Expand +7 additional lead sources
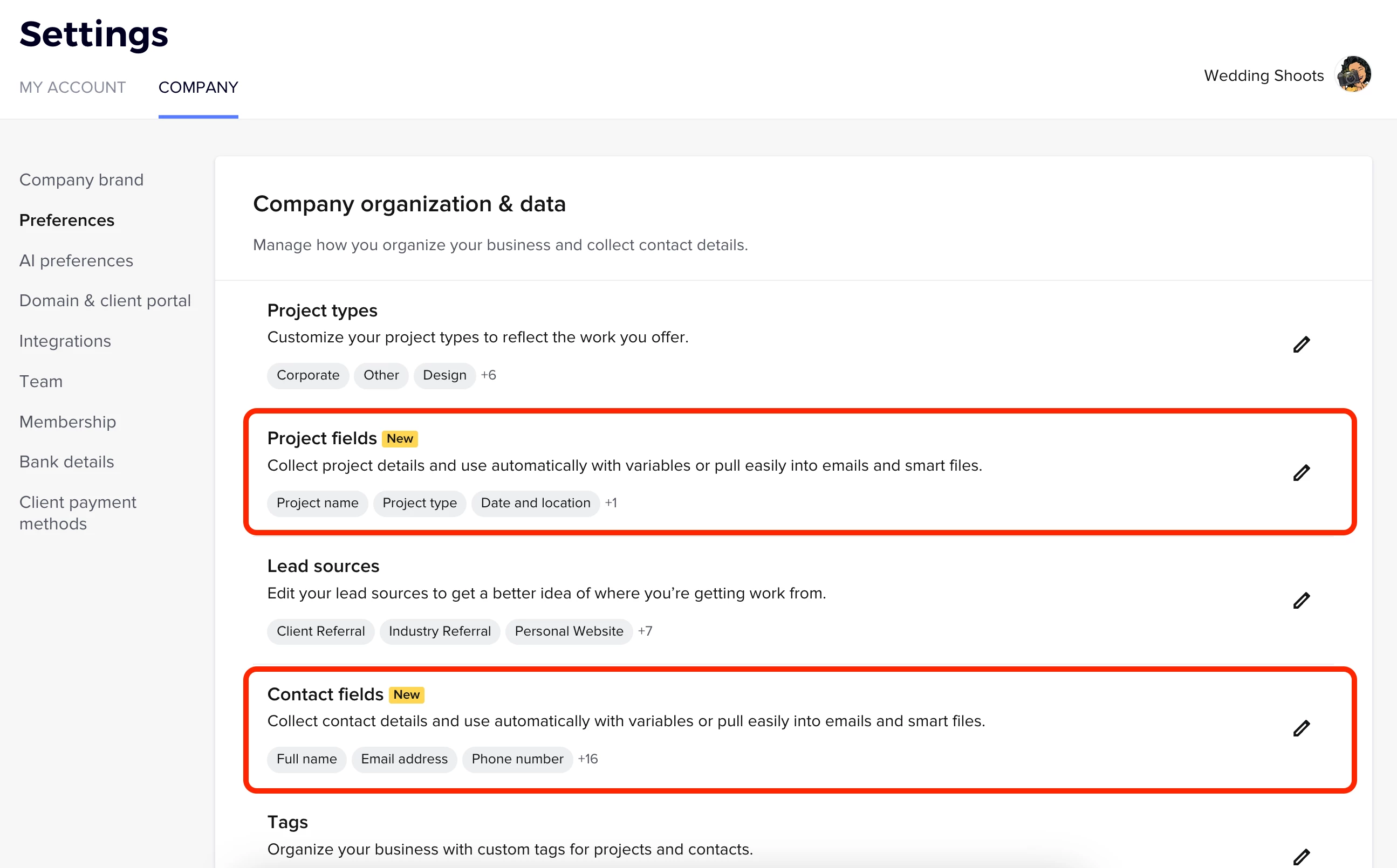 pos(645,631)
